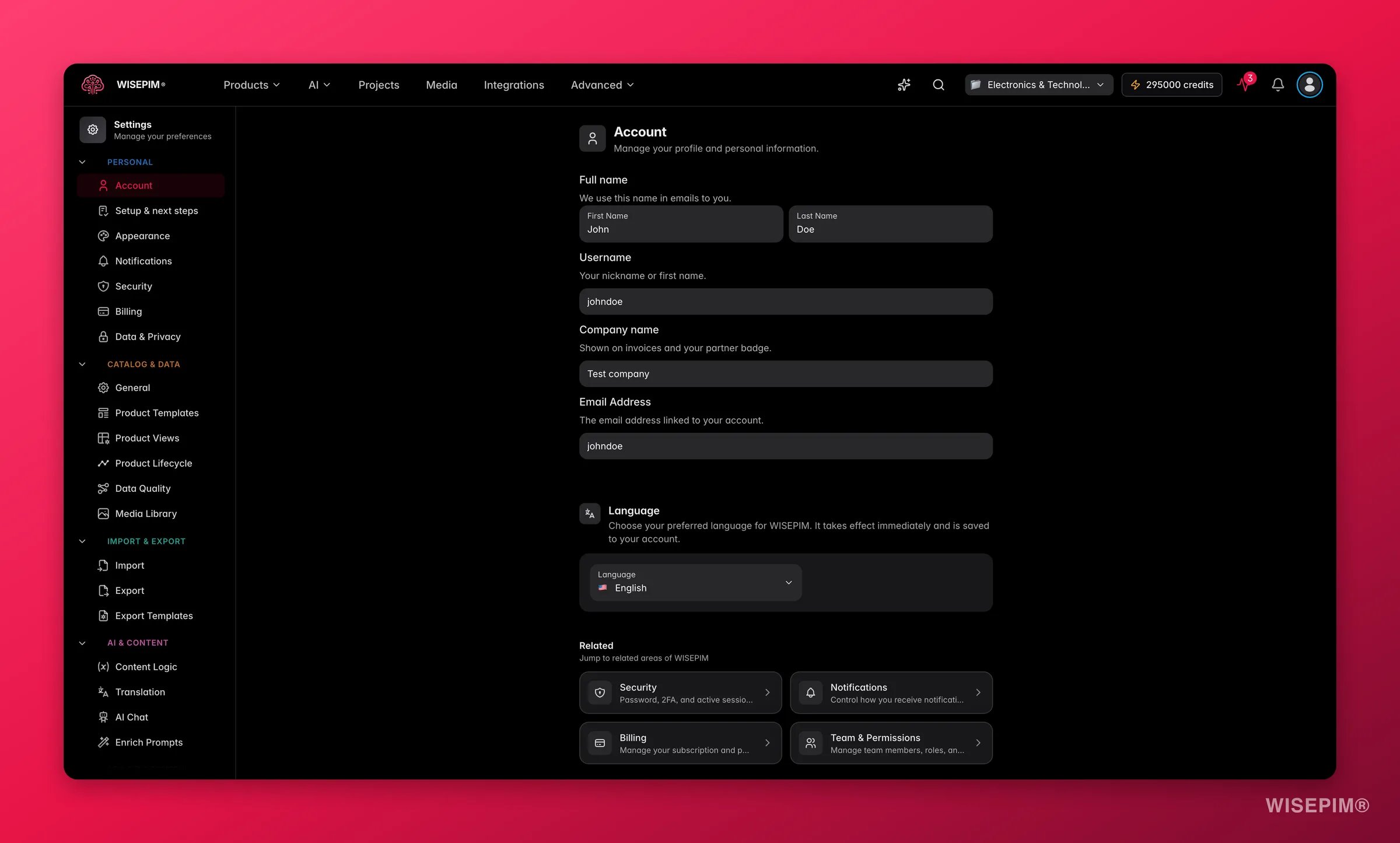Click the Enrich Prompts magic wand icon

point(103,742)
